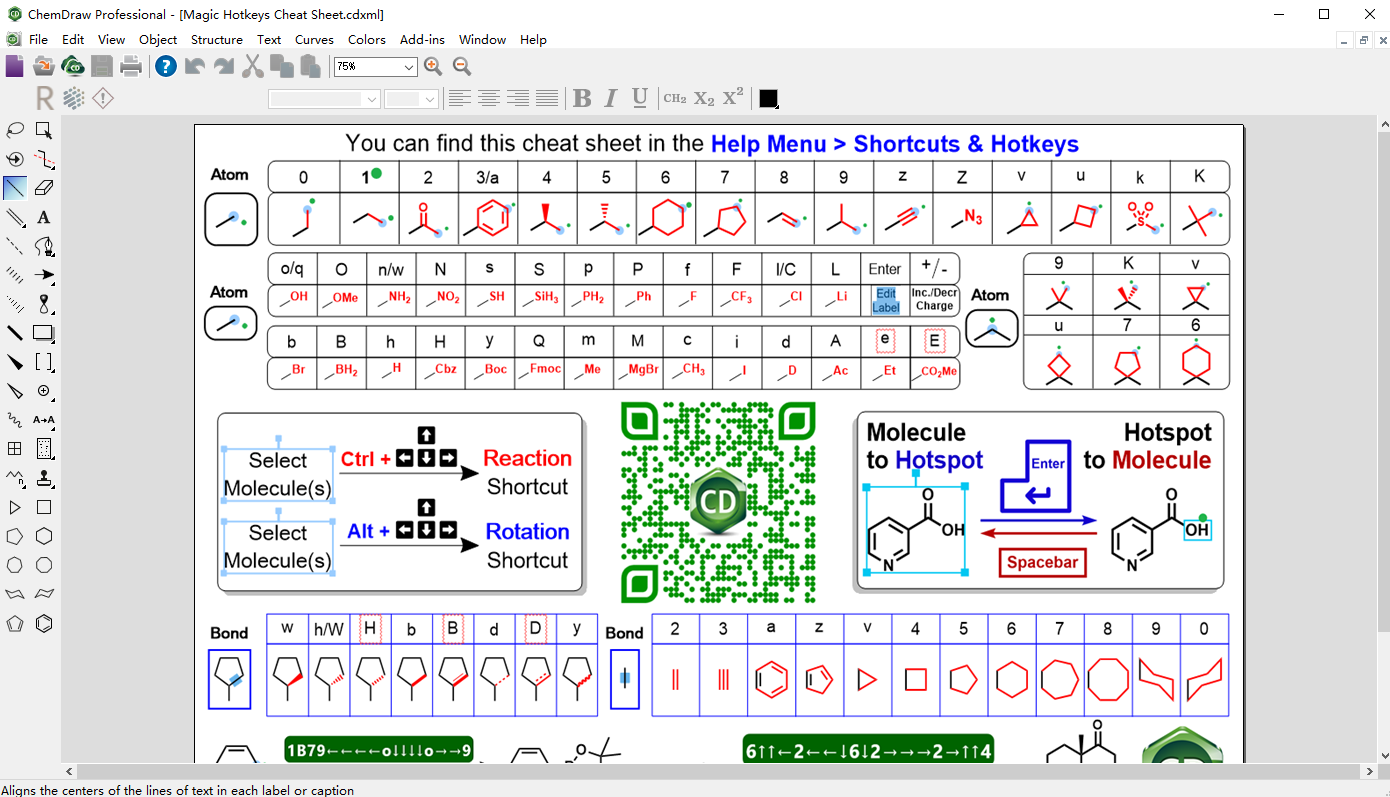Click the Print icon
1390x797 pixels.
pos(130,66)
